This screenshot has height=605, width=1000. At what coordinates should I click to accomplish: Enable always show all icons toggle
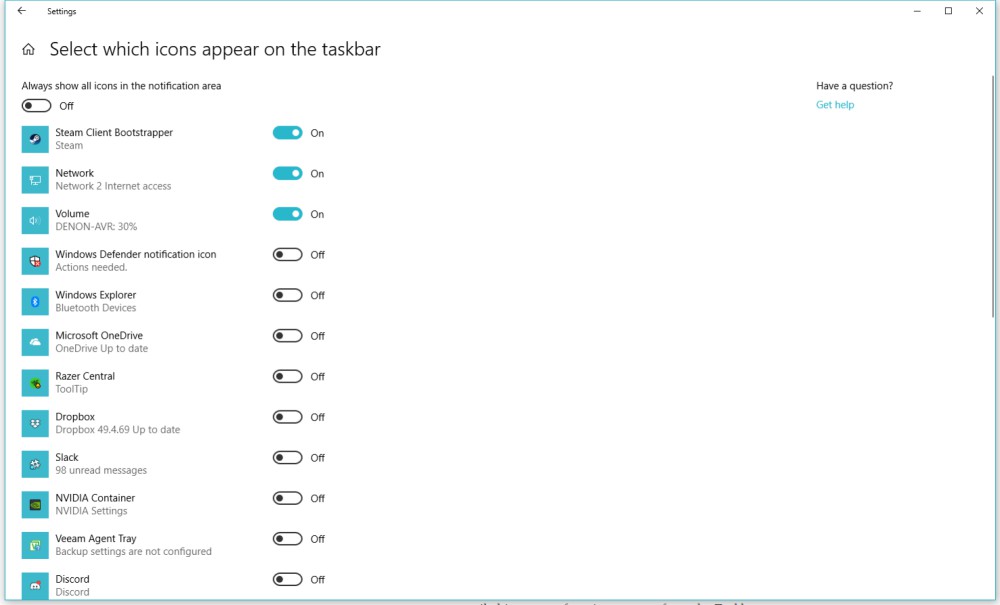[x=36, y=106]
